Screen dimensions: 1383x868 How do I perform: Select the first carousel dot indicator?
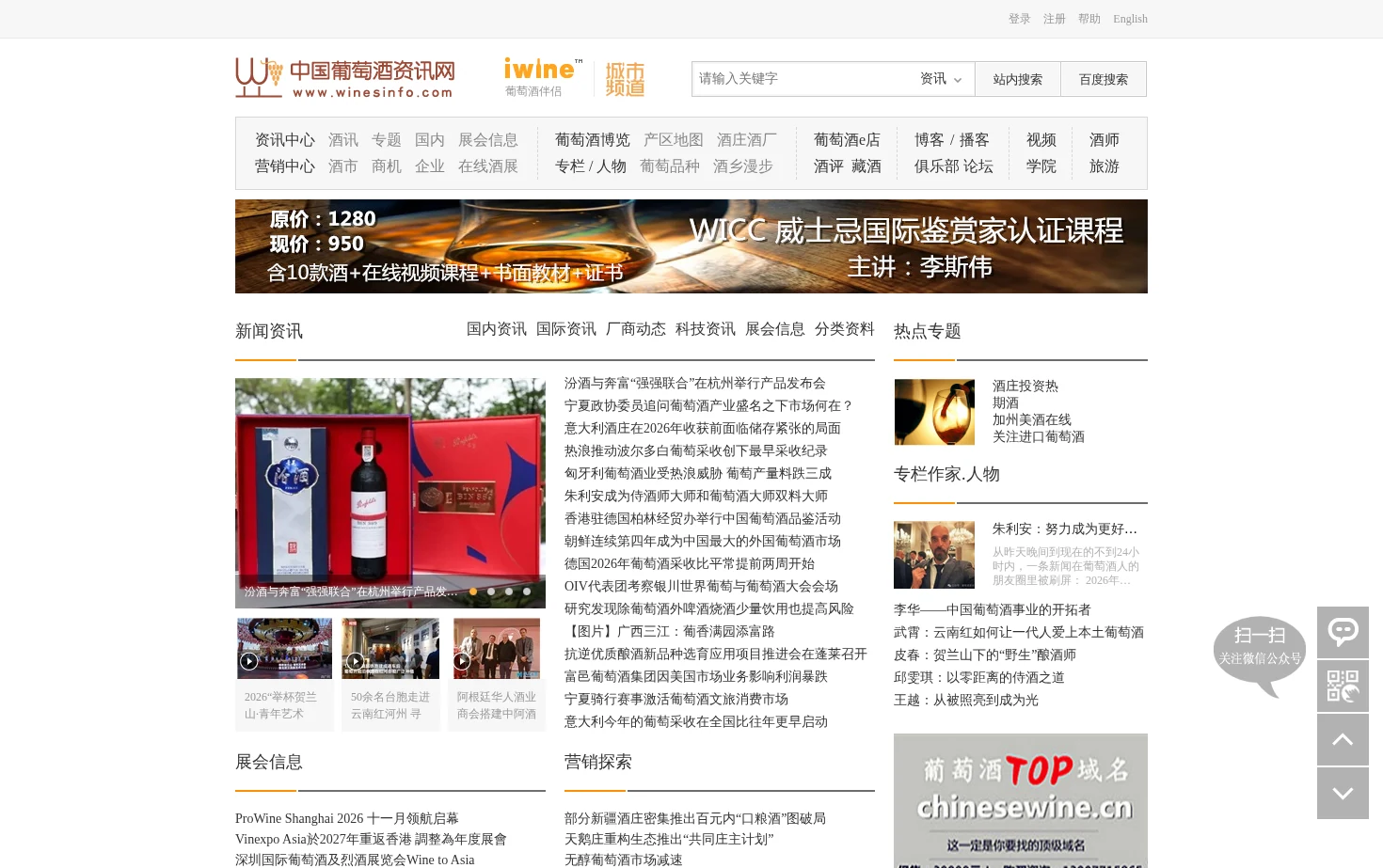click(x=473, y=592)
